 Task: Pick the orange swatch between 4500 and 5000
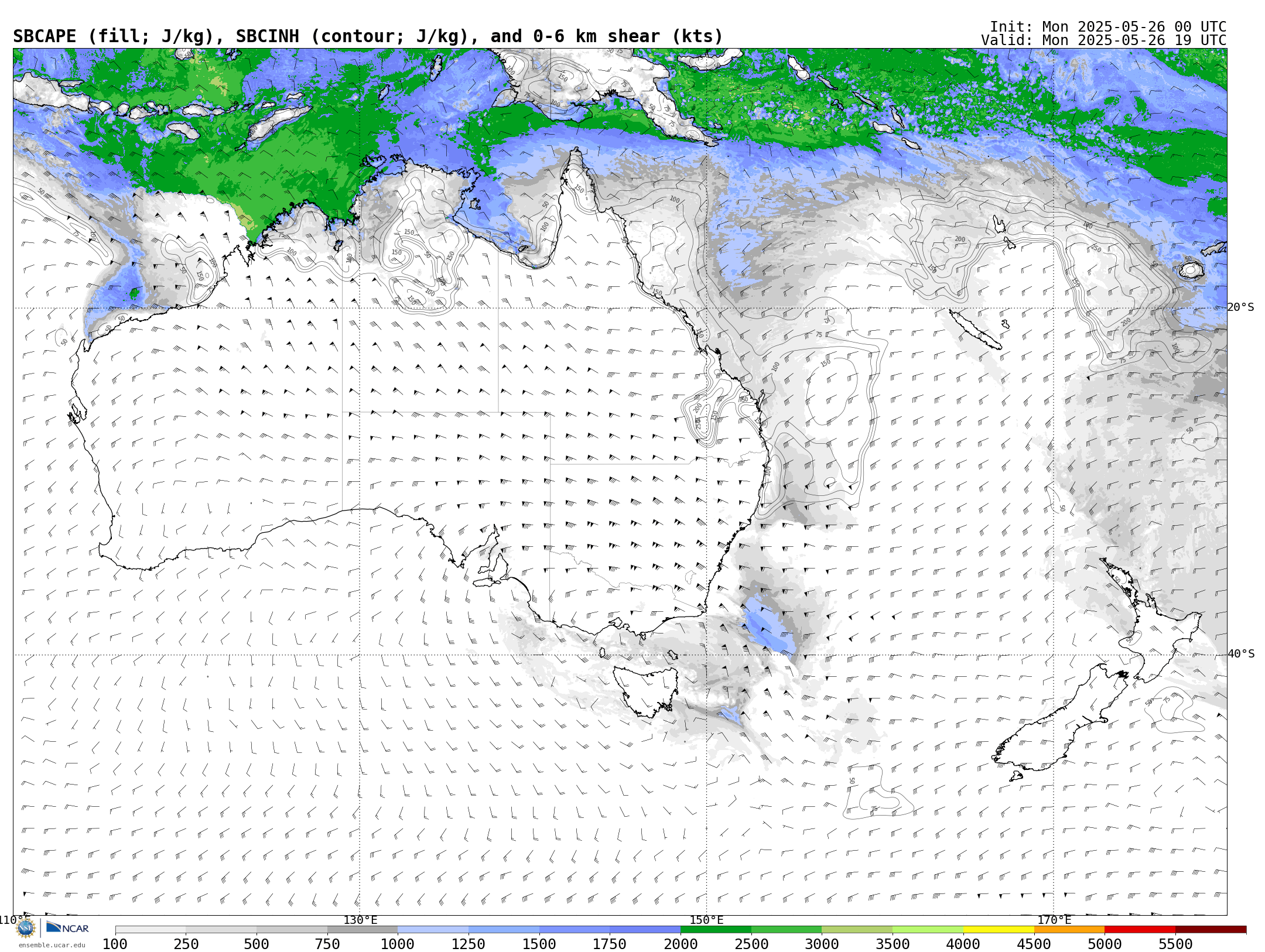coord(1069,930)
